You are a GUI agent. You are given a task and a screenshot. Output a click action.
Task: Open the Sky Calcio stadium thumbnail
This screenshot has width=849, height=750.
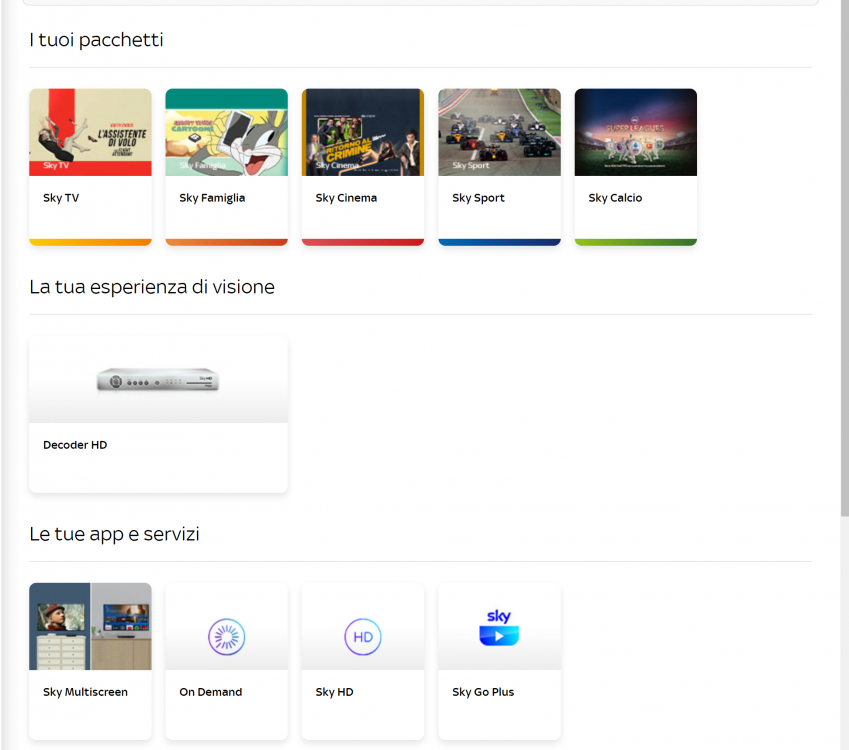(635, 132)
